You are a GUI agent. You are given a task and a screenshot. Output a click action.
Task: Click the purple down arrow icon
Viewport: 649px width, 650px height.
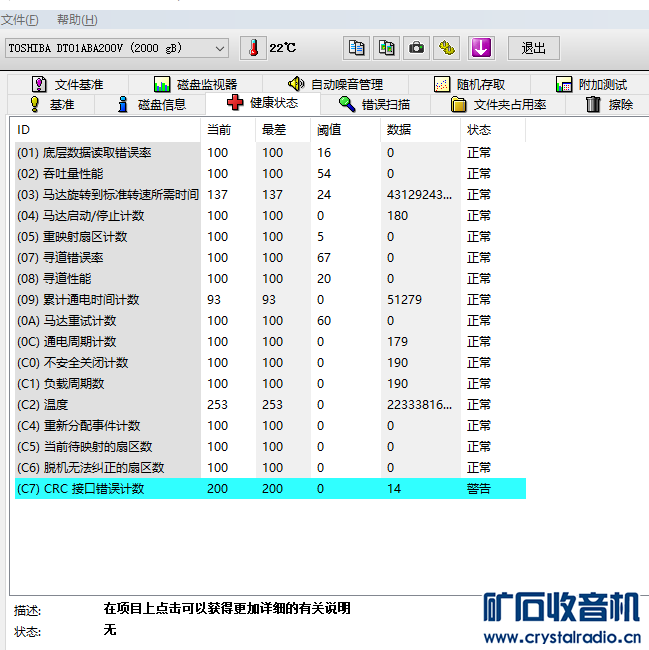click(x=481, y=48)
